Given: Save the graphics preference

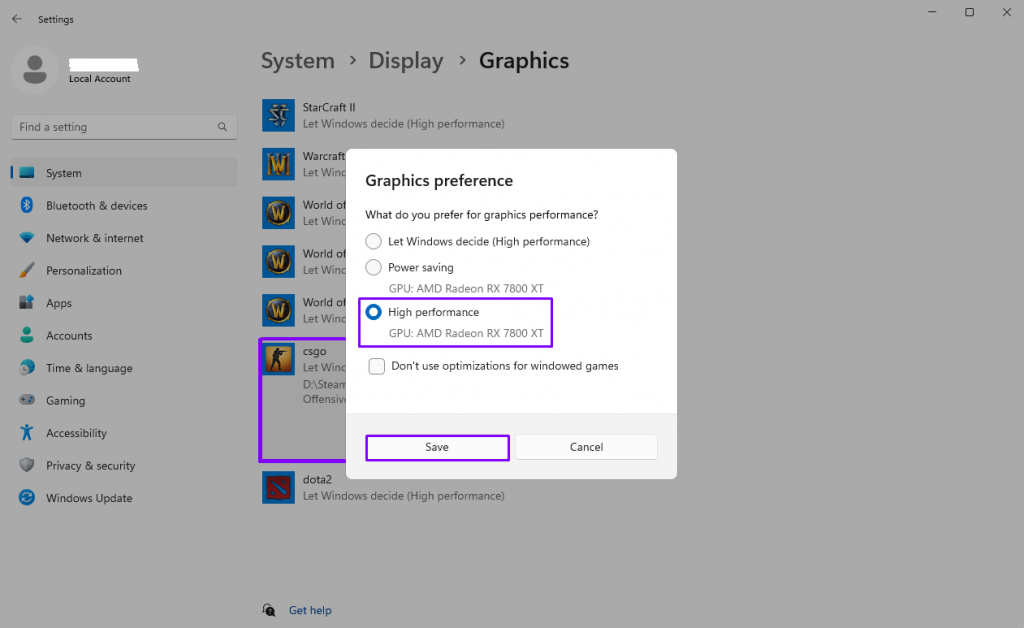Looking at the screenshot, I should pyautogui.click(x=437, y=447).
